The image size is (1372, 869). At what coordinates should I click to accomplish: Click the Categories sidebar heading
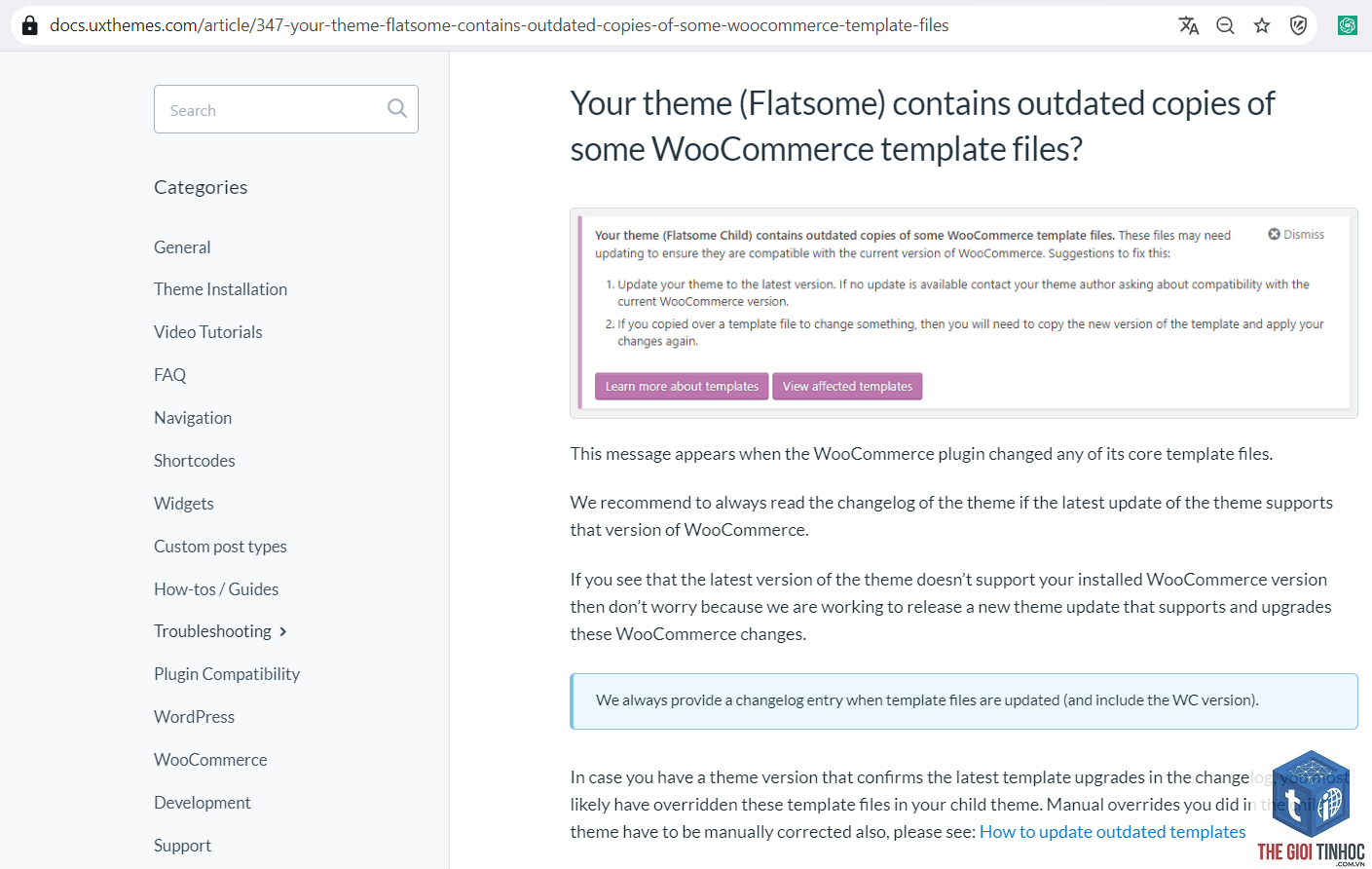(201, 187)
